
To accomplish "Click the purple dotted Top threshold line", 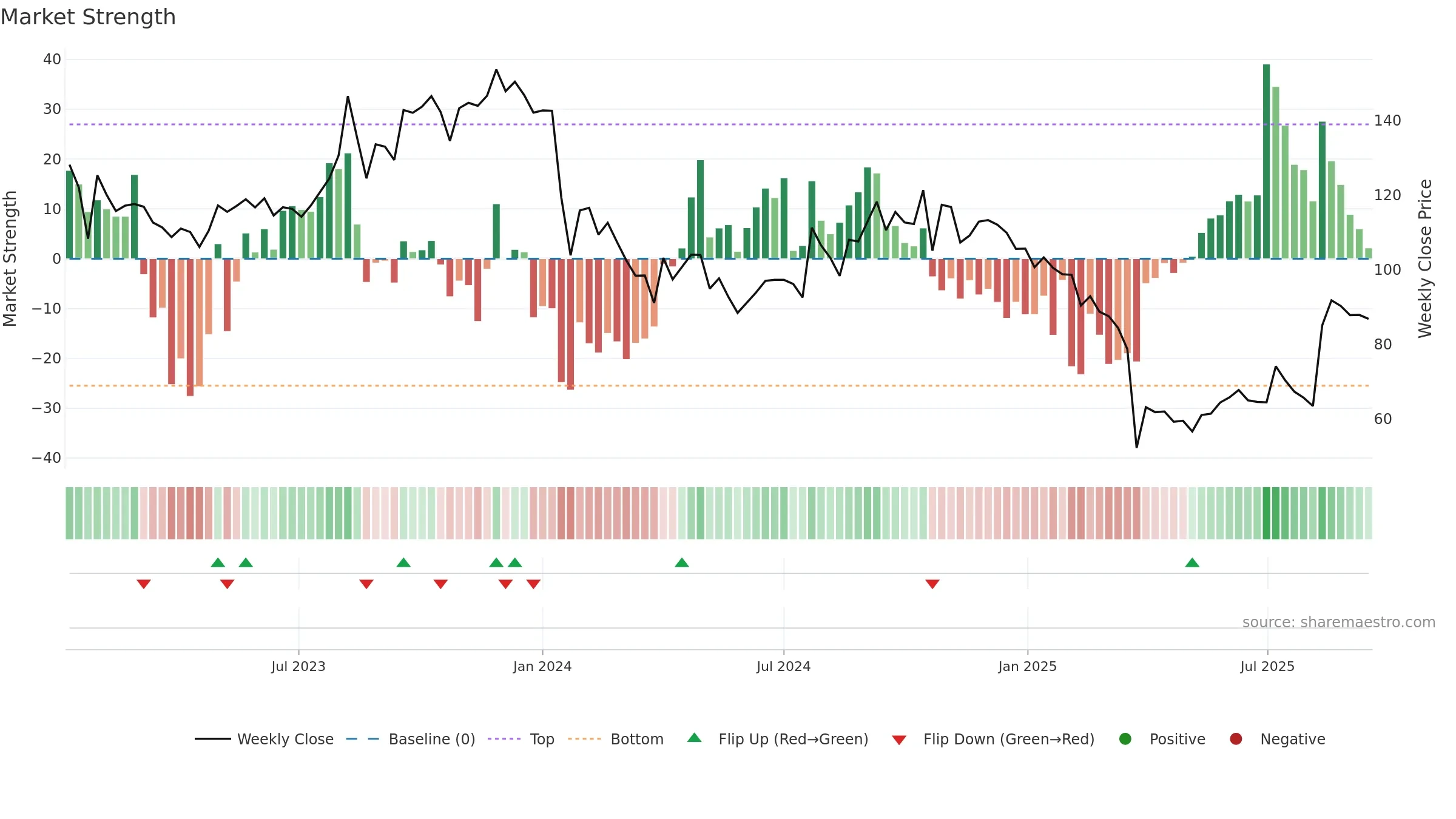I will pos(719,124).
